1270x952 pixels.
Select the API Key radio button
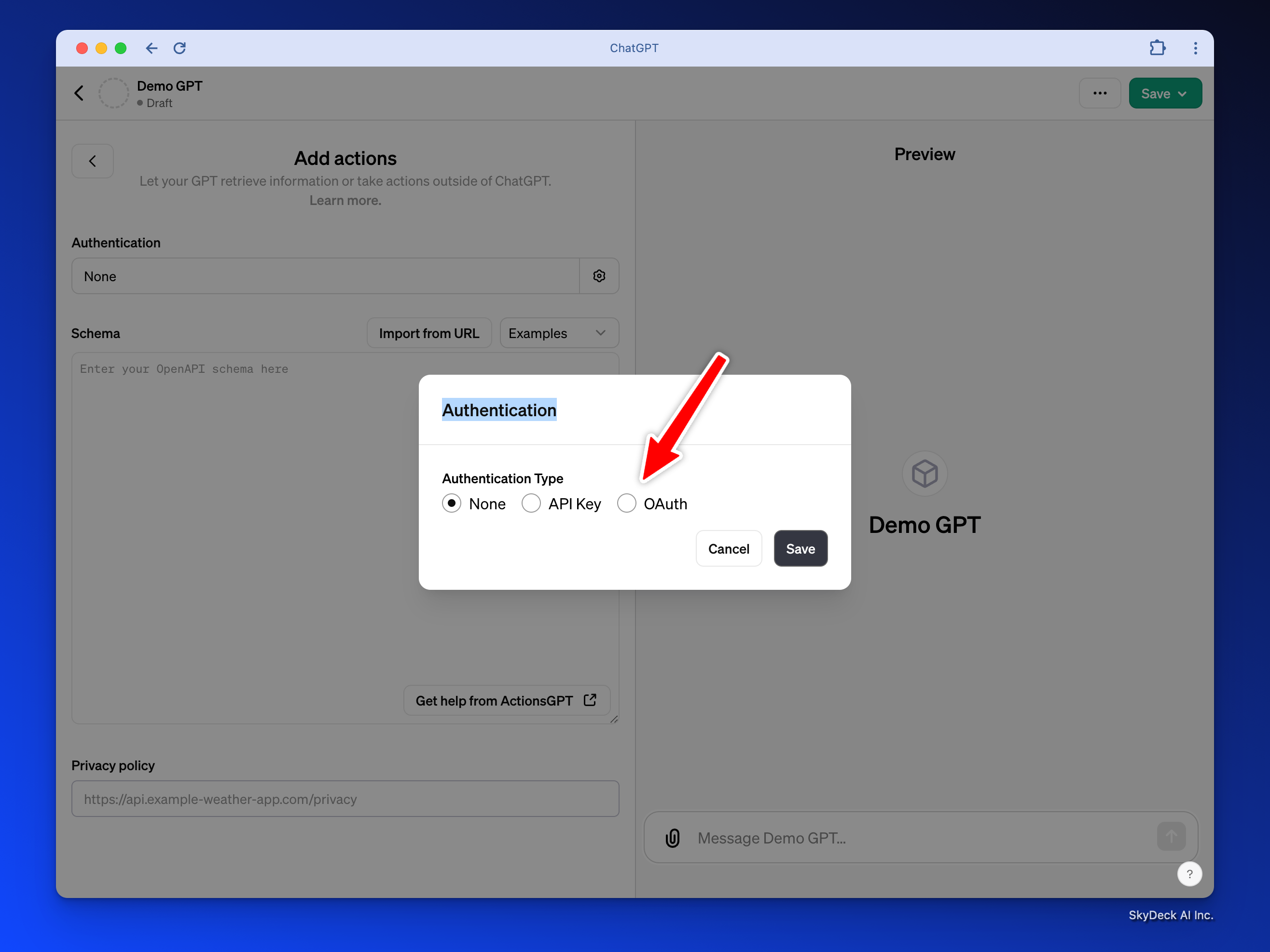tap(531, 503)
